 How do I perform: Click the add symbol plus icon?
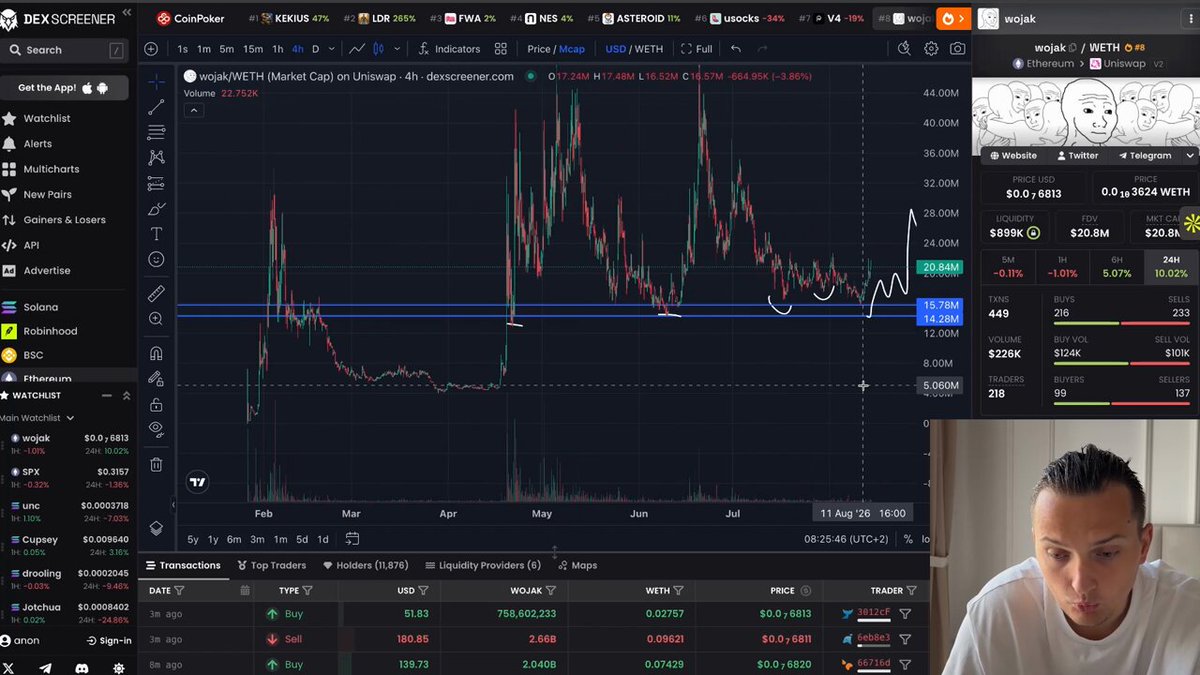pyautogui.click(x=151, y=49)
